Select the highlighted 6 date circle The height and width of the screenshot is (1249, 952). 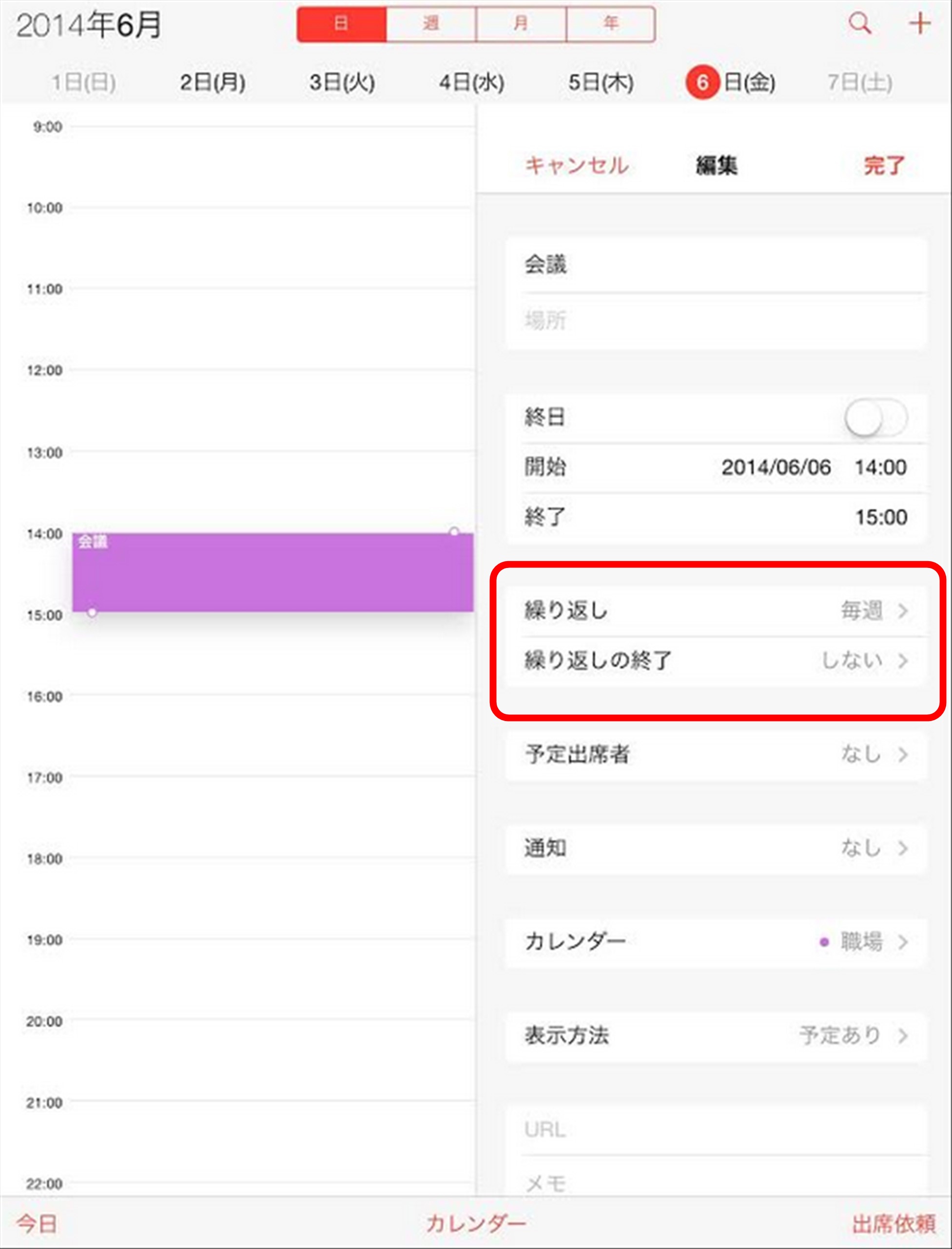coord(702,83)
